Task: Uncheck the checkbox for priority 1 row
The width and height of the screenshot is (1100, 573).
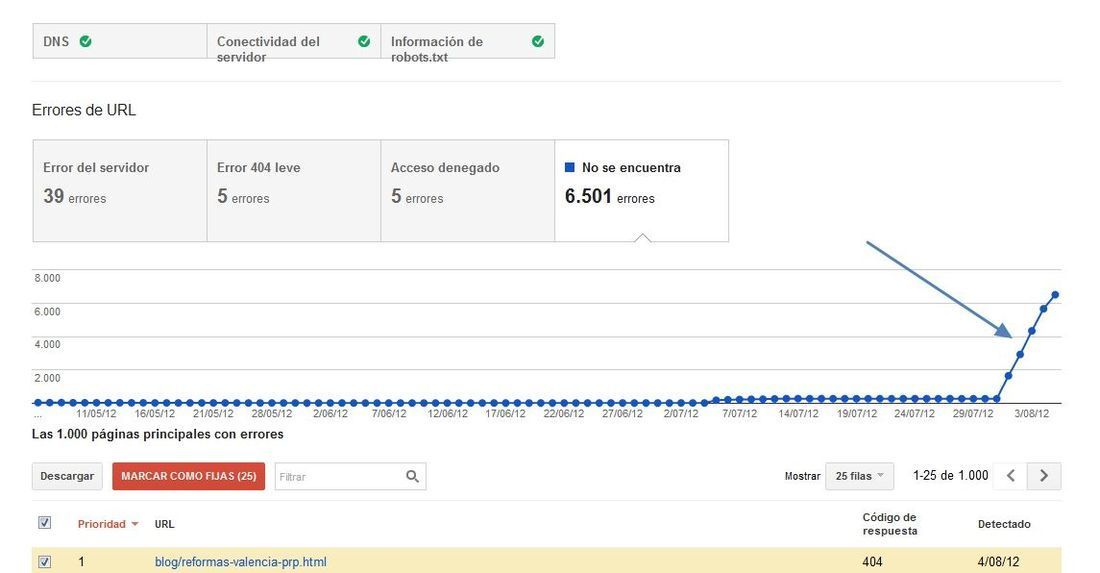Action: 44,562
